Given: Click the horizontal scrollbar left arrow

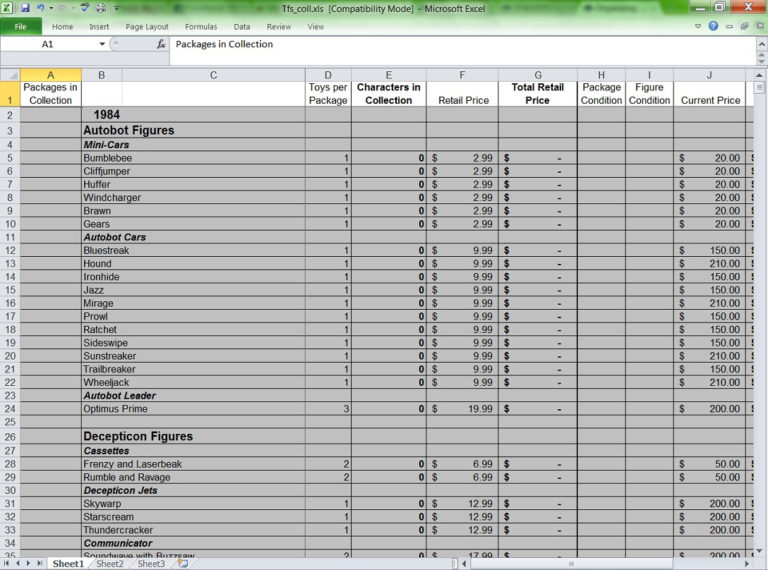Looking at the screenshot, I should pos(464,564).
